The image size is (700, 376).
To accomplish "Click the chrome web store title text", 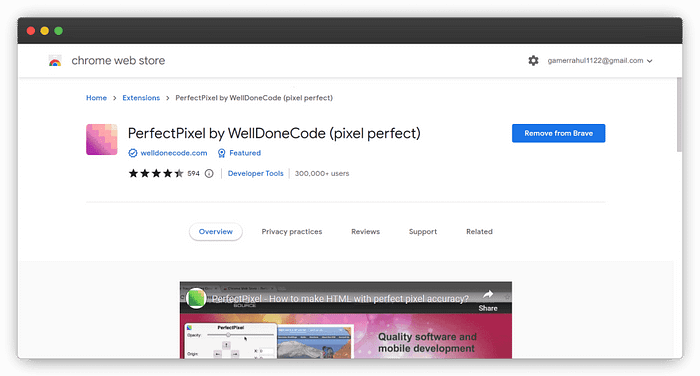I will 118,60.
